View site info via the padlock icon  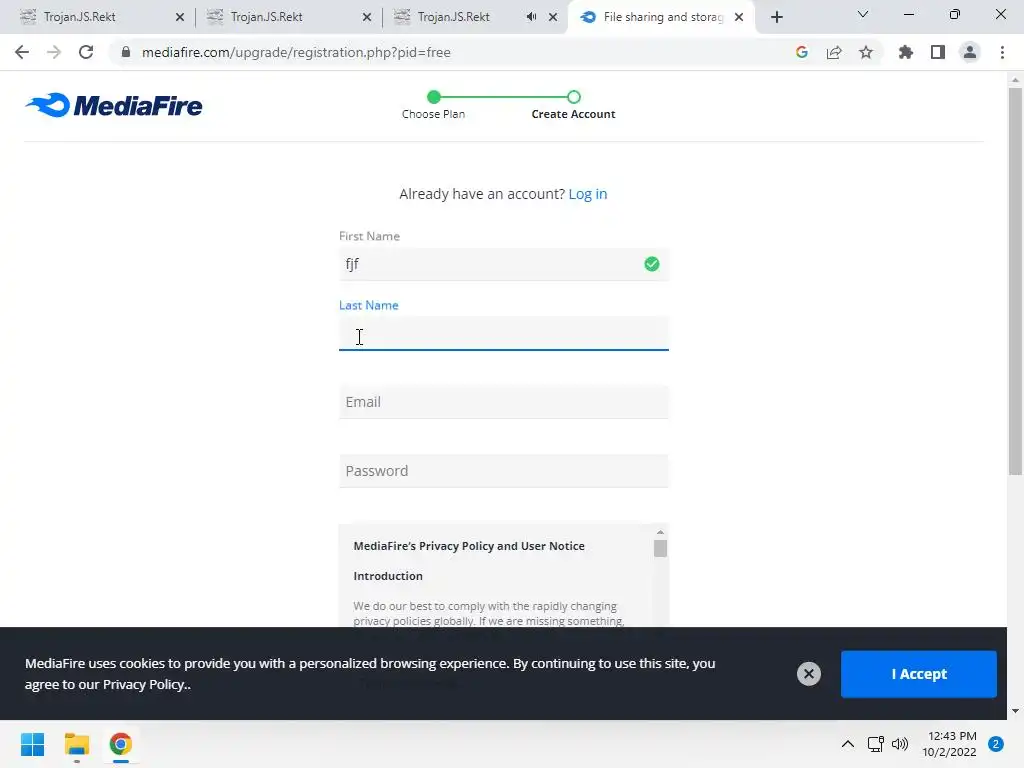click(x=126, y=52)
